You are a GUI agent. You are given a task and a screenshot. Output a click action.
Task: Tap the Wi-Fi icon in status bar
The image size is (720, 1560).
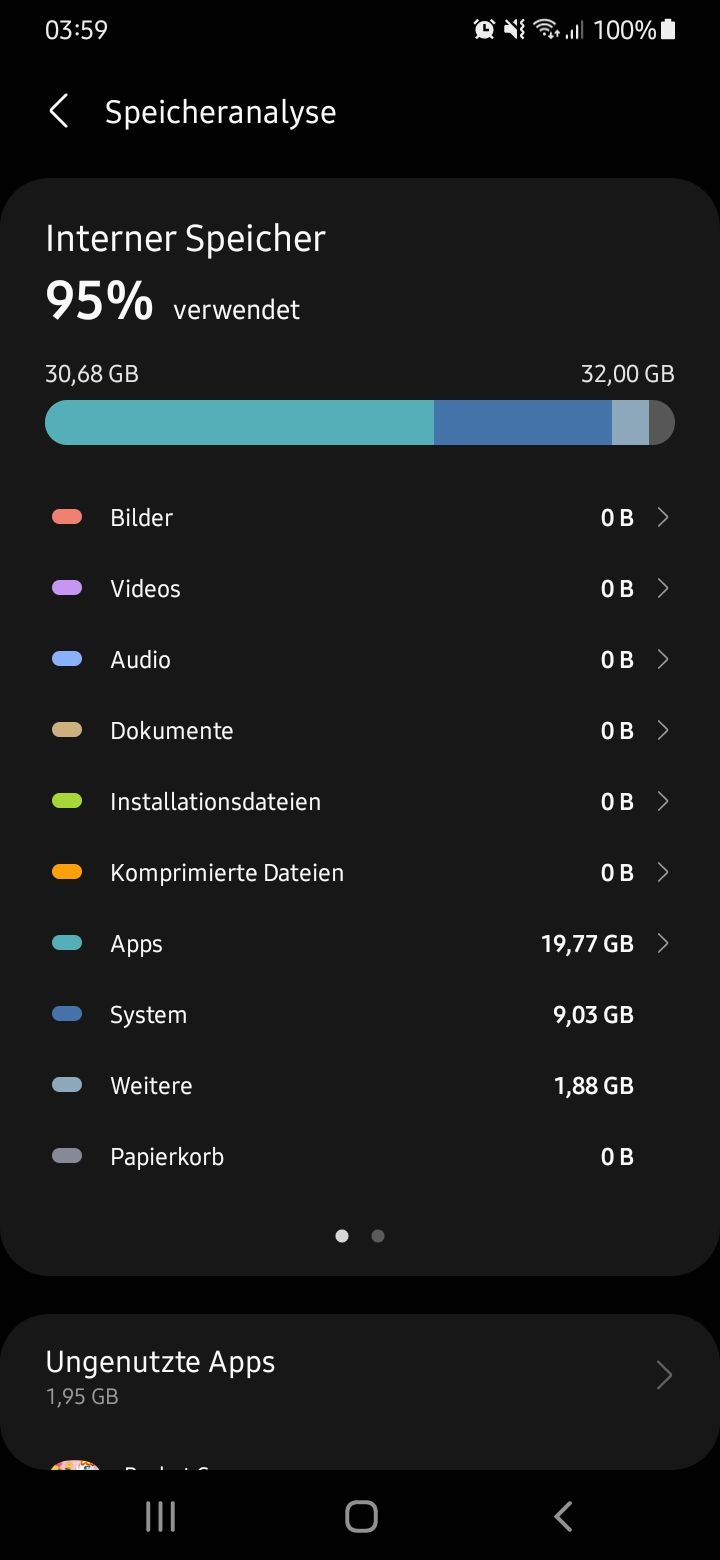point(546,30)
